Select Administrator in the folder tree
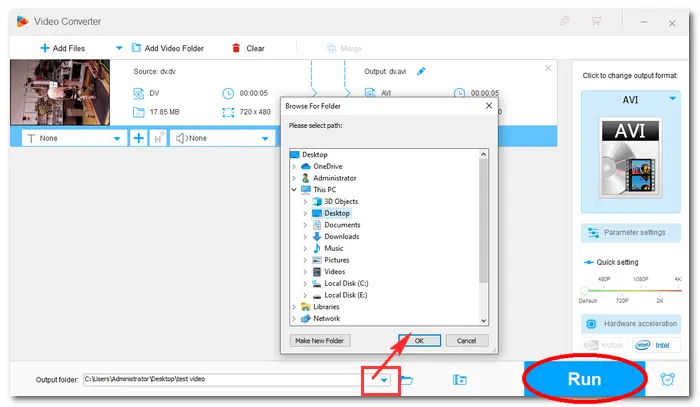 335,178
